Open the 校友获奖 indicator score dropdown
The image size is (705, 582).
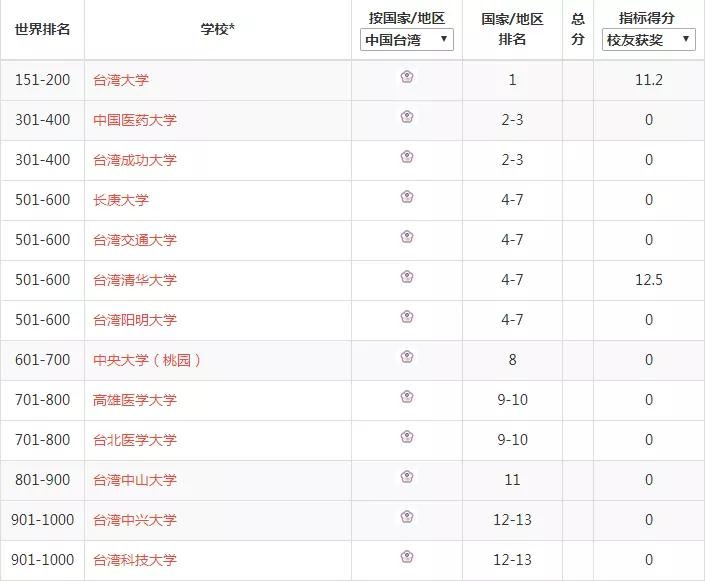tap(648, 40)
